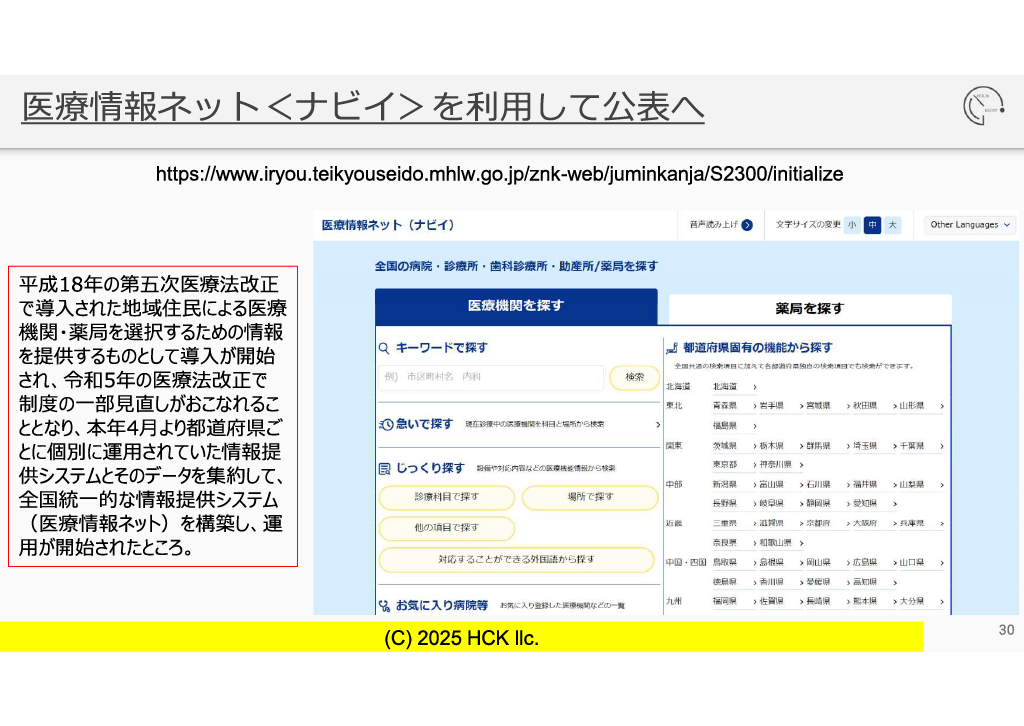Click the document icon beside じっくり探す
Screen dimensions: 1024x726
[384, 468]
